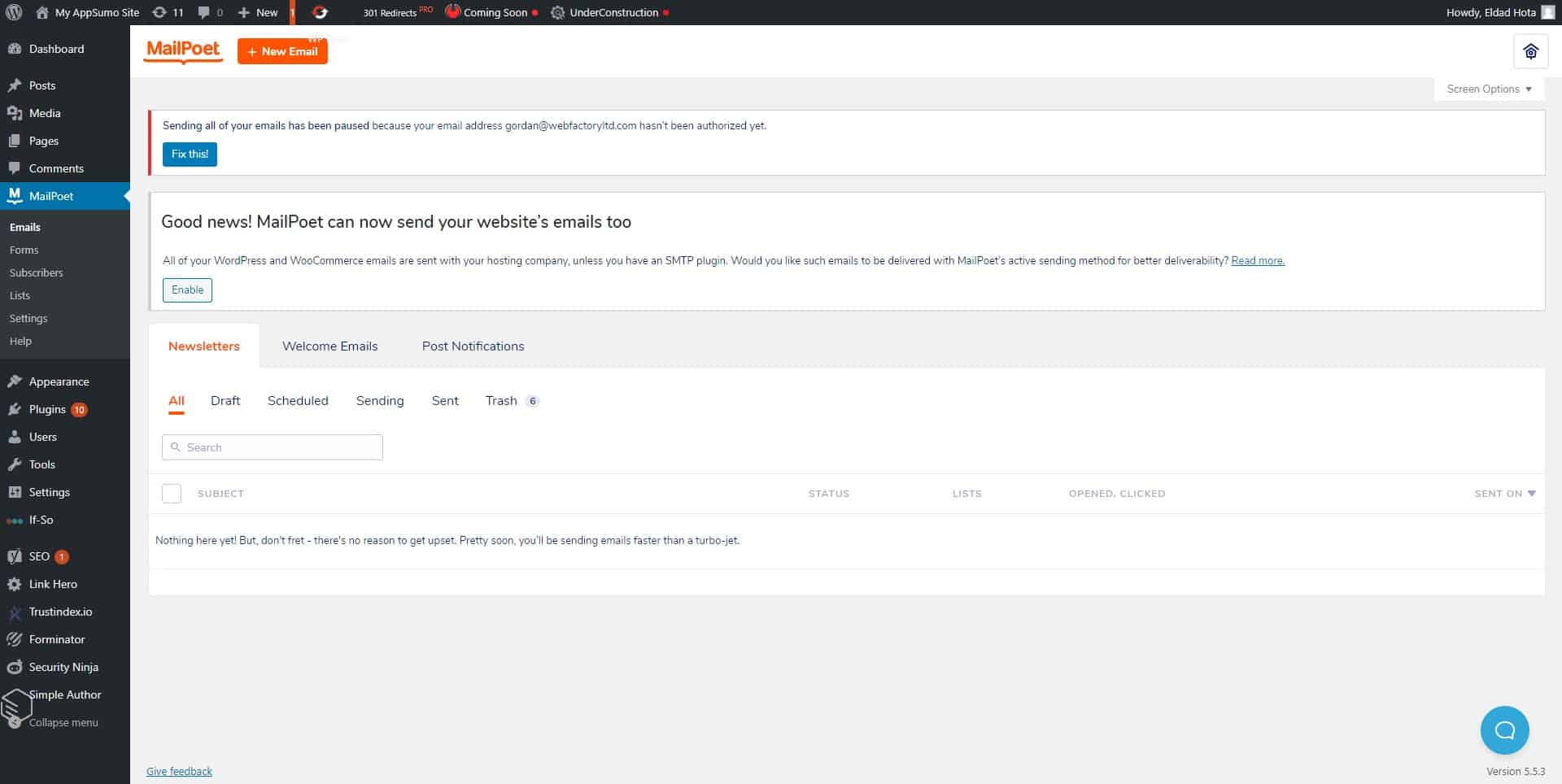Image resolution: width=1562 pixels, height=784 pixels.
Task: Open the Coming Soon admin bar item
Action: coord(491,12)
